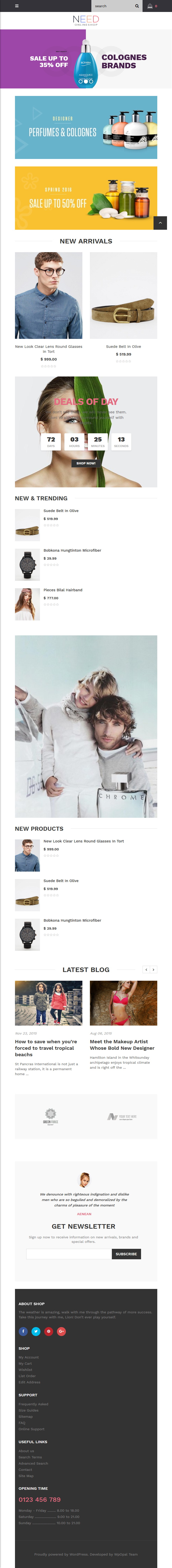Open the shopping cart icon
Screen dimensions: 172x1568
pos(150,6)
